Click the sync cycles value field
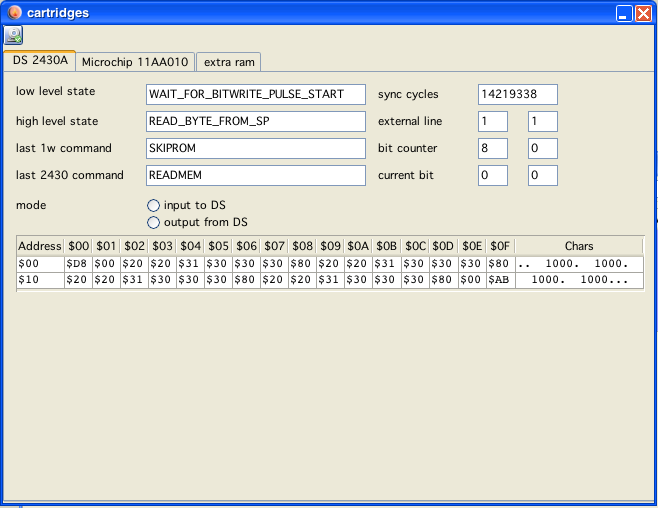This screenshot has width=658, height=508. (517, 94)
